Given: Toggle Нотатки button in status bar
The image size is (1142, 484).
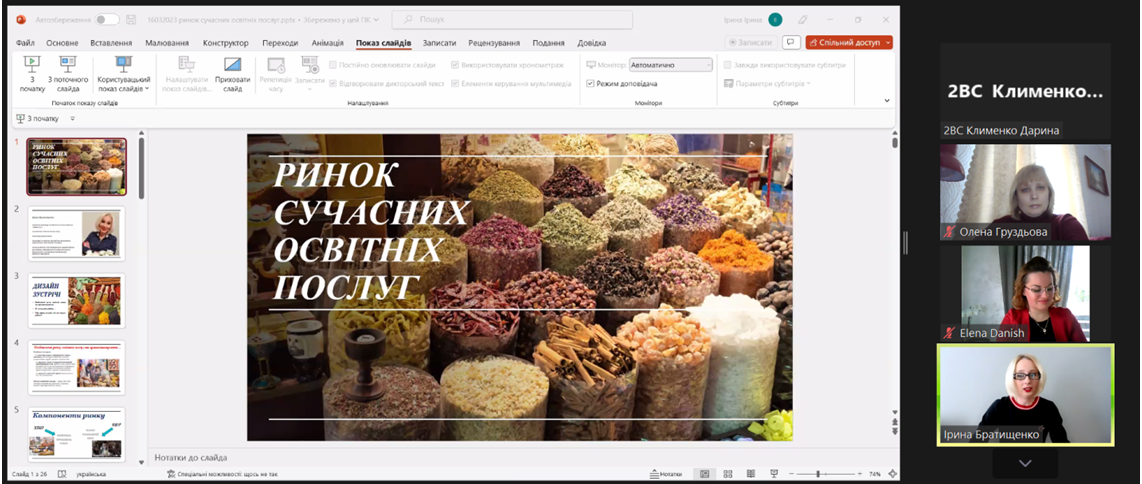Looking at the screenshot, I should (665, 474).
